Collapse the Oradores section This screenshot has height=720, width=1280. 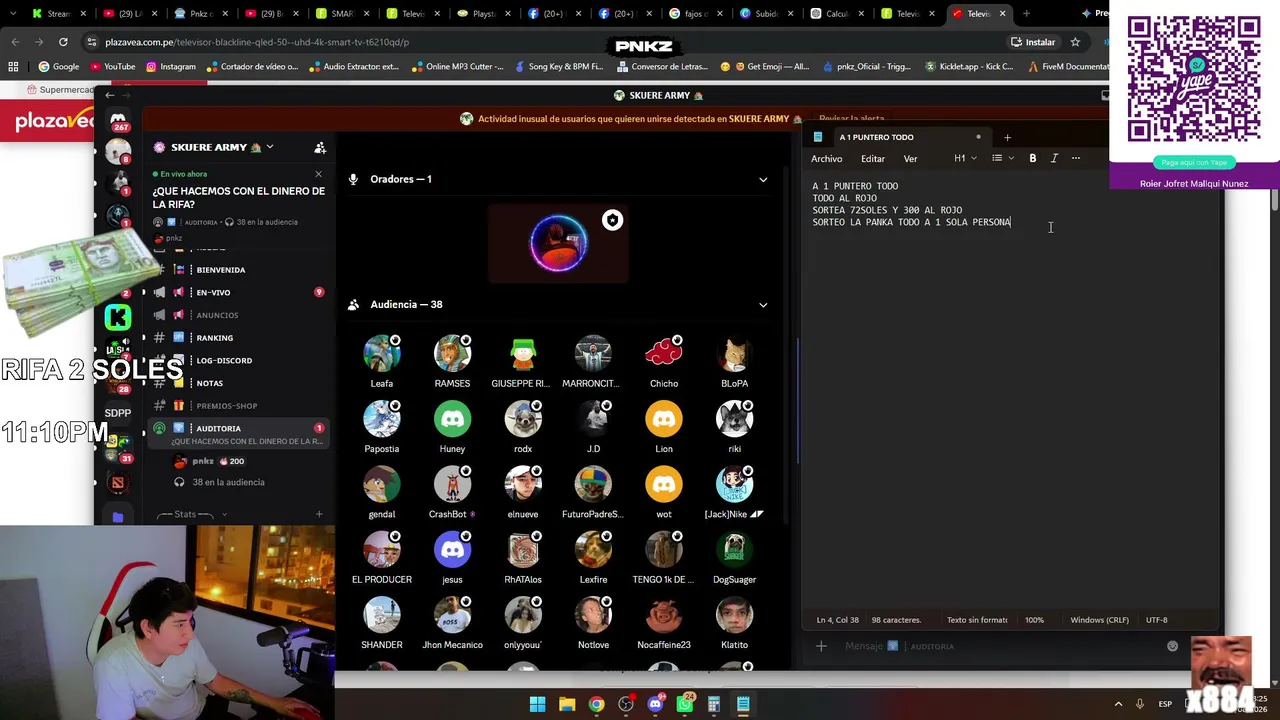pyautogui.click(x=763, y=180)
